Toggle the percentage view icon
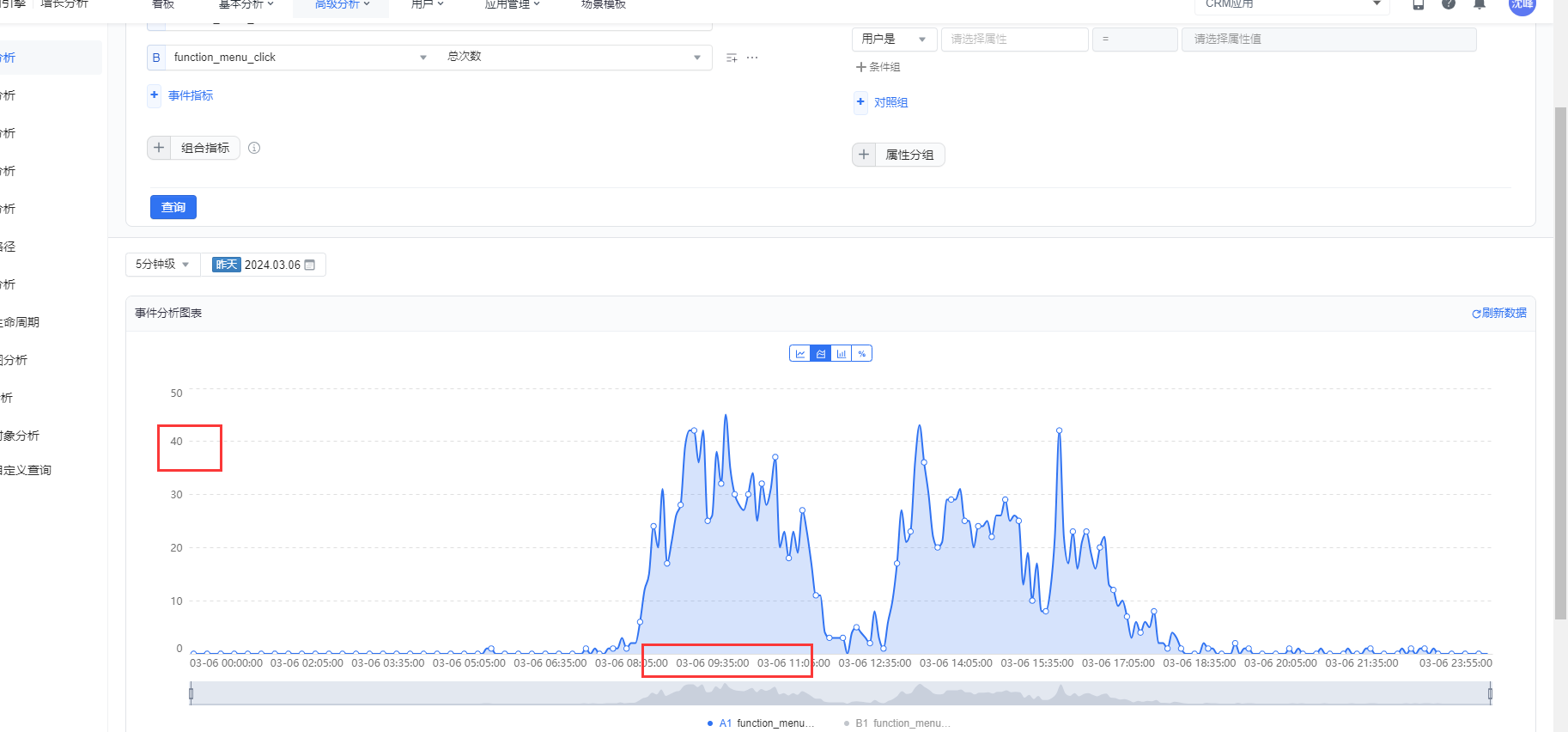 862,353
